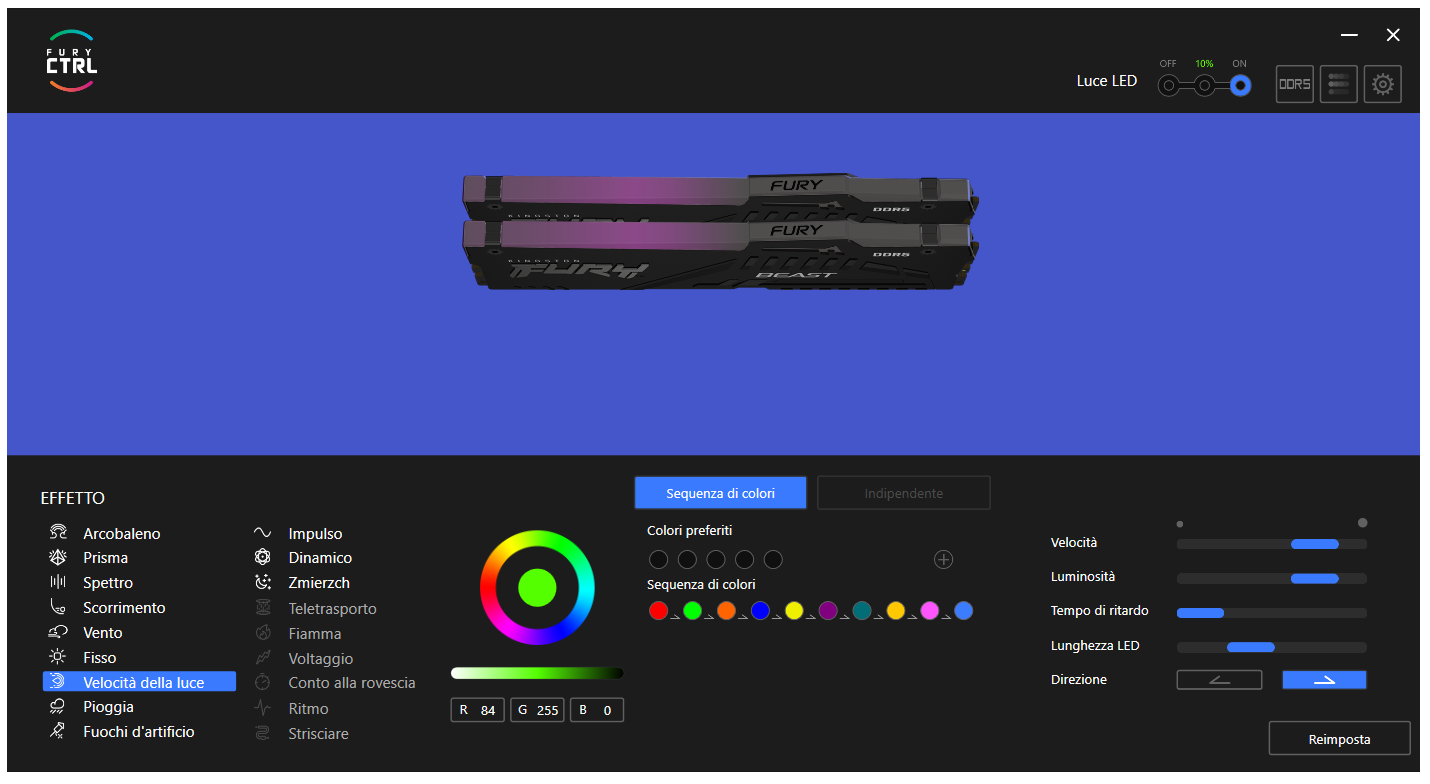
Task: Open the module list icon
Action: pos(1339,84)
